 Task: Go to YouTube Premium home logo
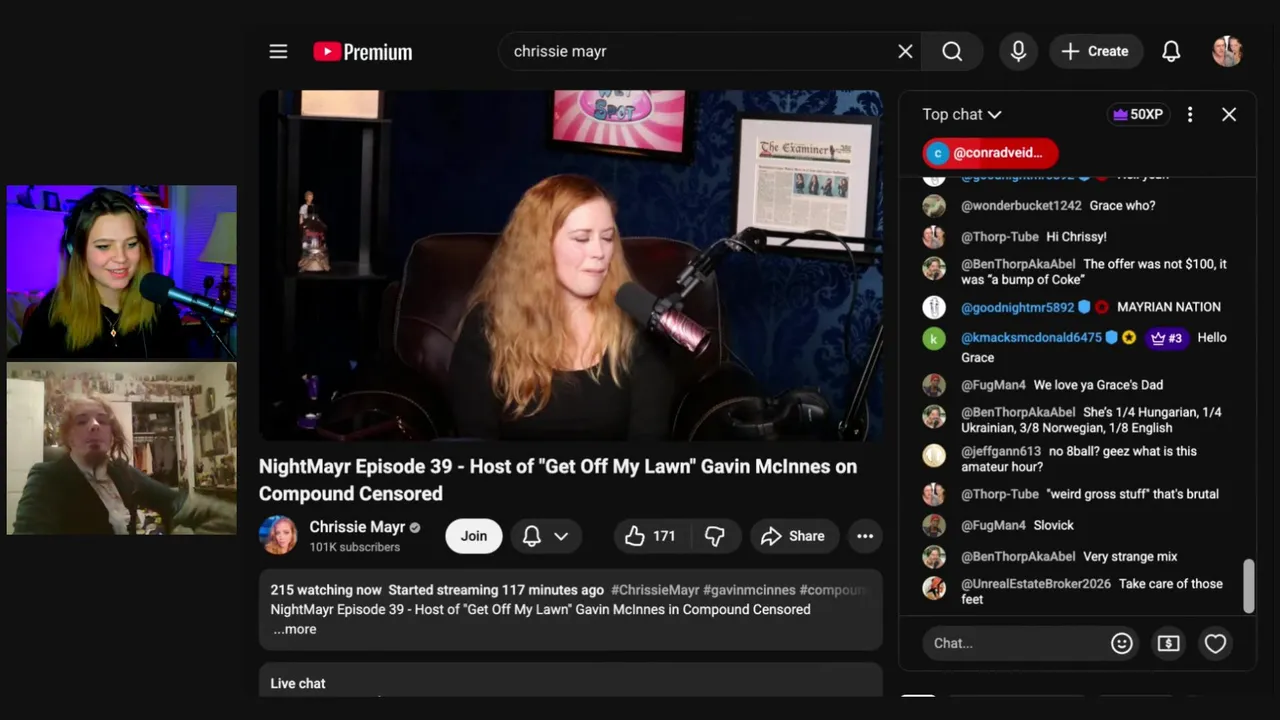tap(362, 52)
